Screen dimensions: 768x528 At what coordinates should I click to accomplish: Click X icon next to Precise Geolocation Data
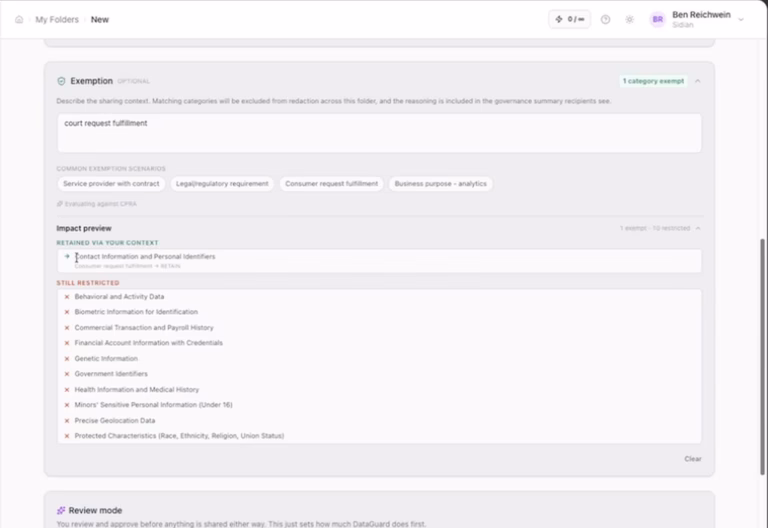click(67, 421)
